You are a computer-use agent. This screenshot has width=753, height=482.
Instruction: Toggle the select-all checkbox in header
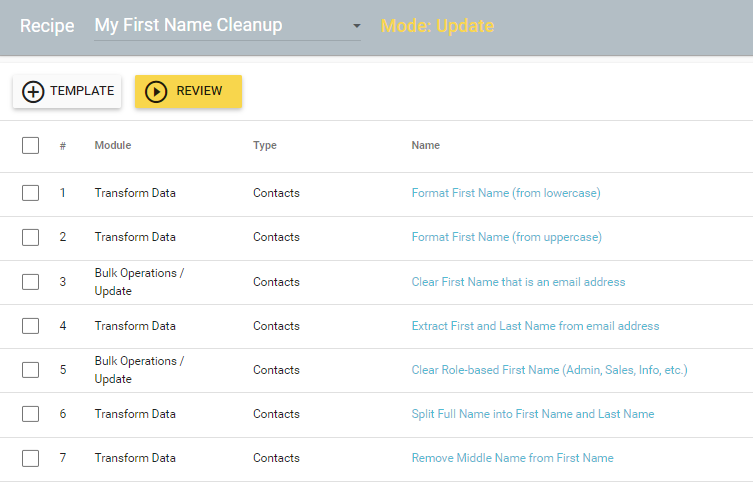[30, 145]
